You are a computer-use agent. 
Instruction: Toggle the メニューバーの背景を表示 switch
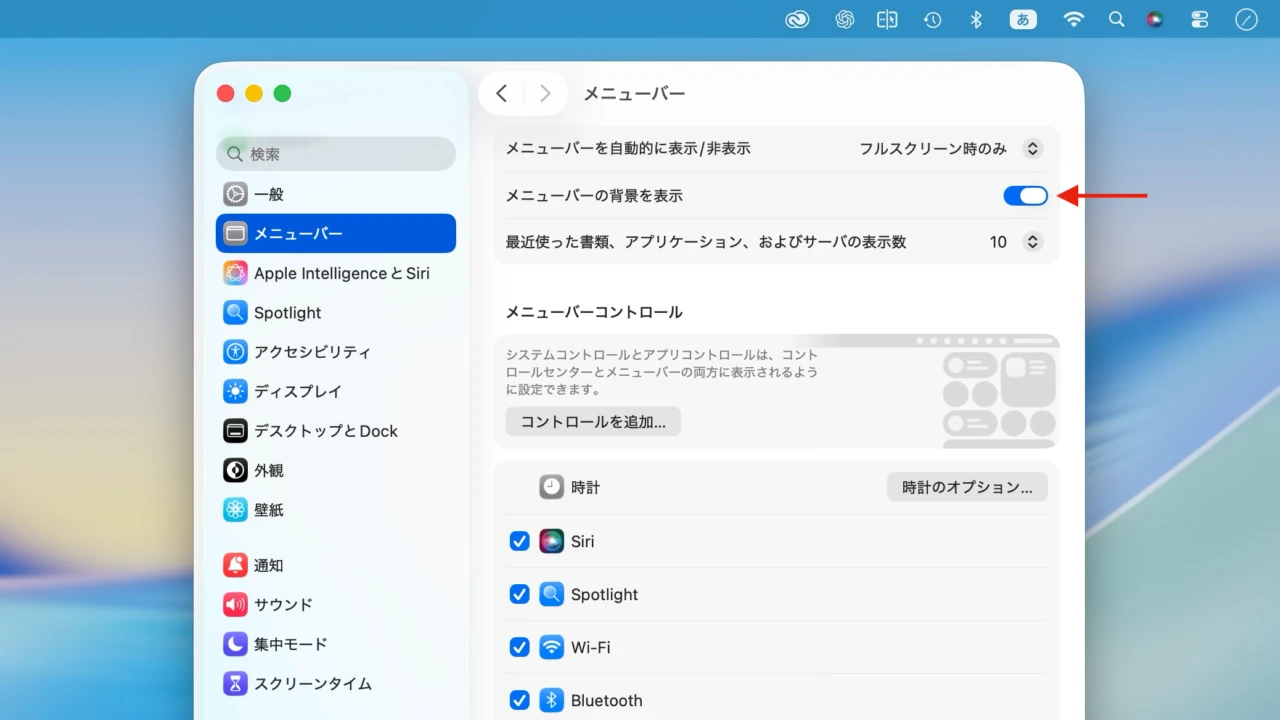click(1025, 196)
